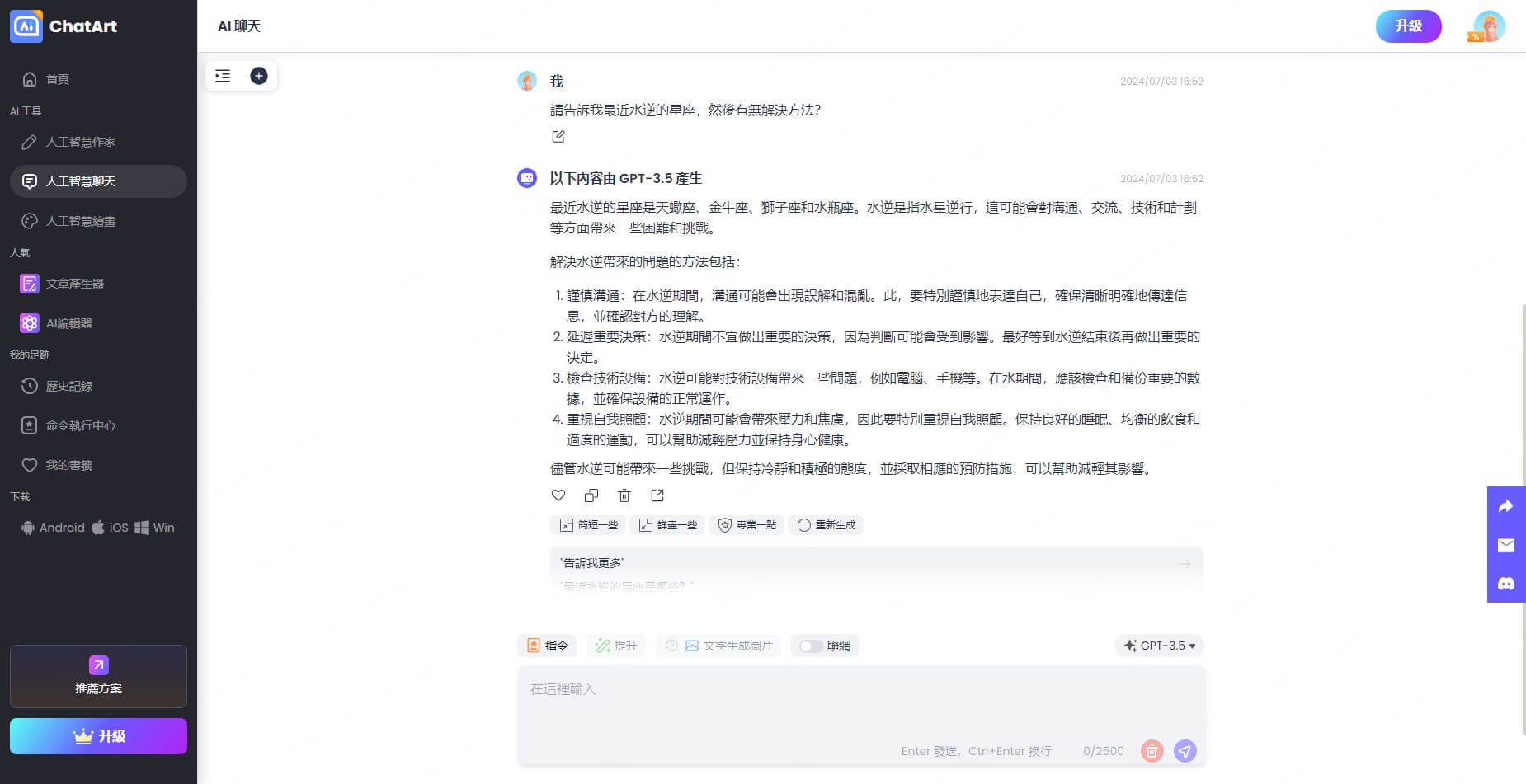Screen dimensions: 1526x784
Task: Open the GPT-3.5 model dropdown
Action: click(1160, 646)
